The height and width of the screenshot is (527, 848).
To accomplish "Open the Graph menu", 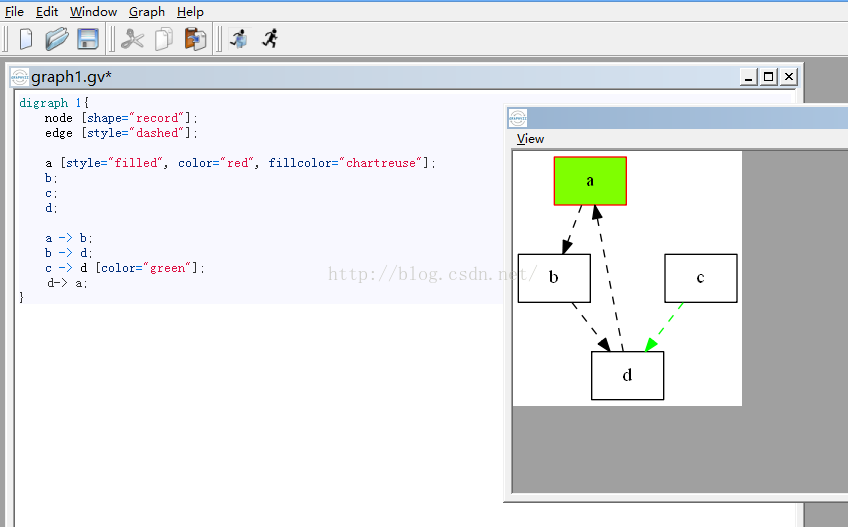I will [147, 11].
